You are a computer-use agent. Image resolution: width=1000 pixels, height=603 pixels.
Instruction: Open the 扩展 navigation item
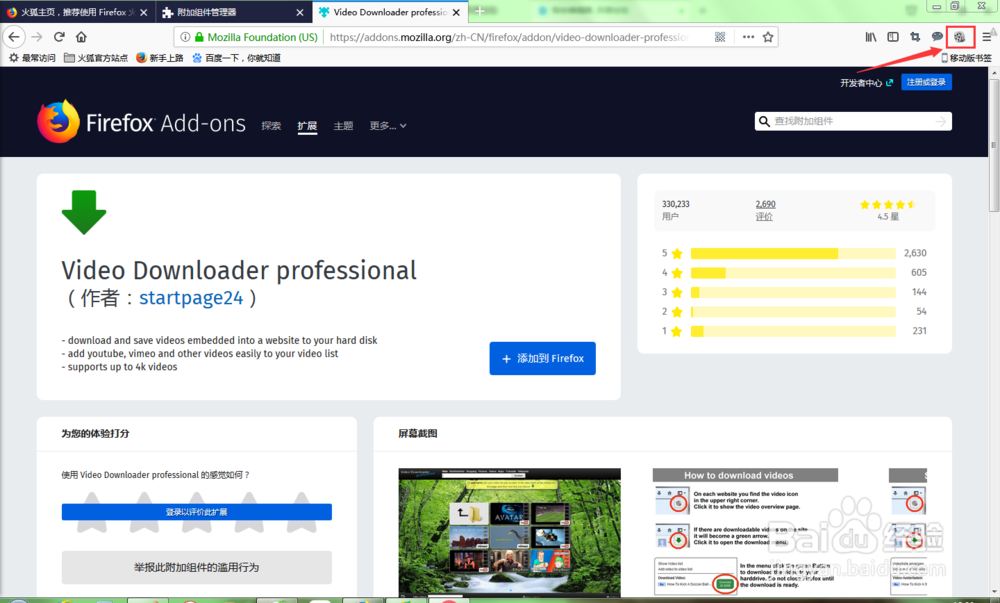(307, 126)
